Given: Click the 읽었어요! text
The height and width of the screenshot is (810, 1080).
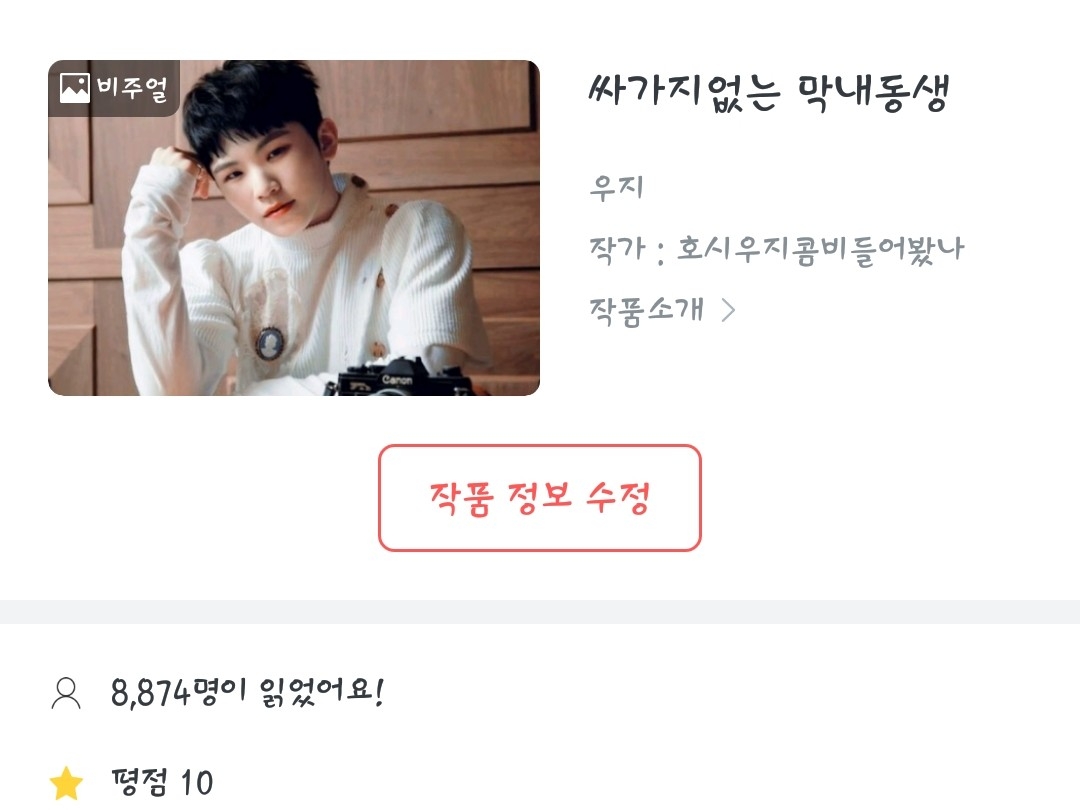Looking at the screenshot, I should [x=322, y=692].
